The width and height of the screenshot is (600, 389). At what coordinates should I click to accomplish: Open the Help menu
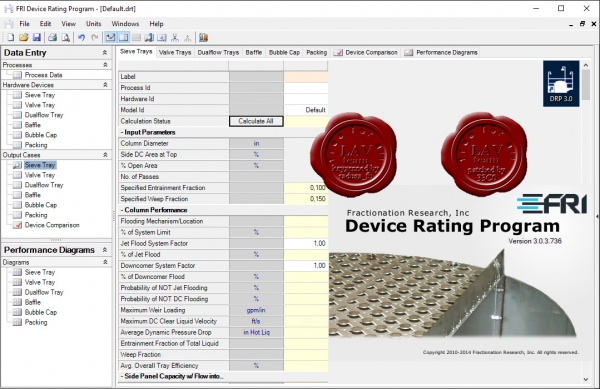pos(156,24)
